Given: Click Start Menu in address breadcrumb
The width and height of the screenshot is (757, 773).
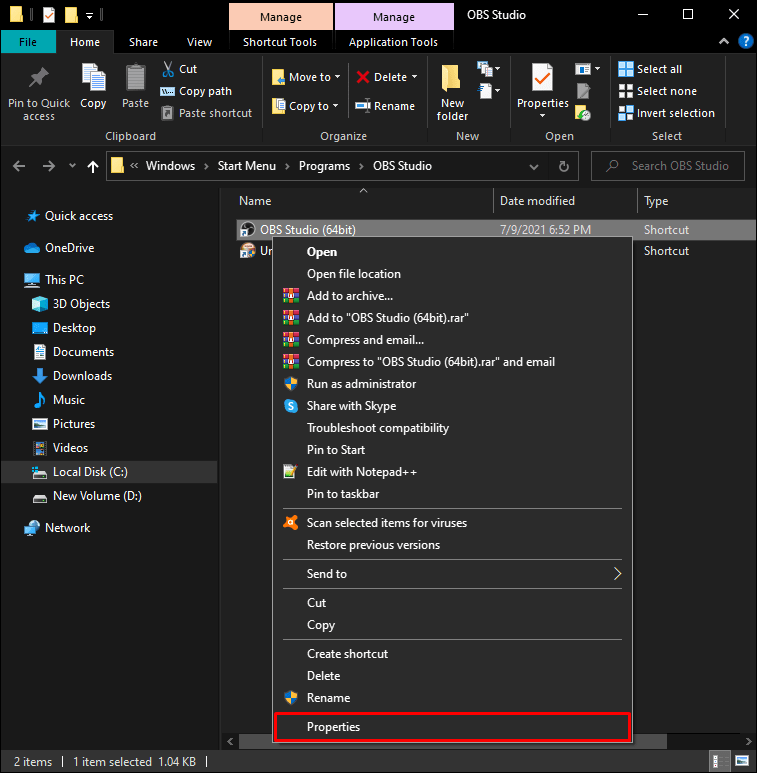Looking at the screenshot, I should click(246, 166).
